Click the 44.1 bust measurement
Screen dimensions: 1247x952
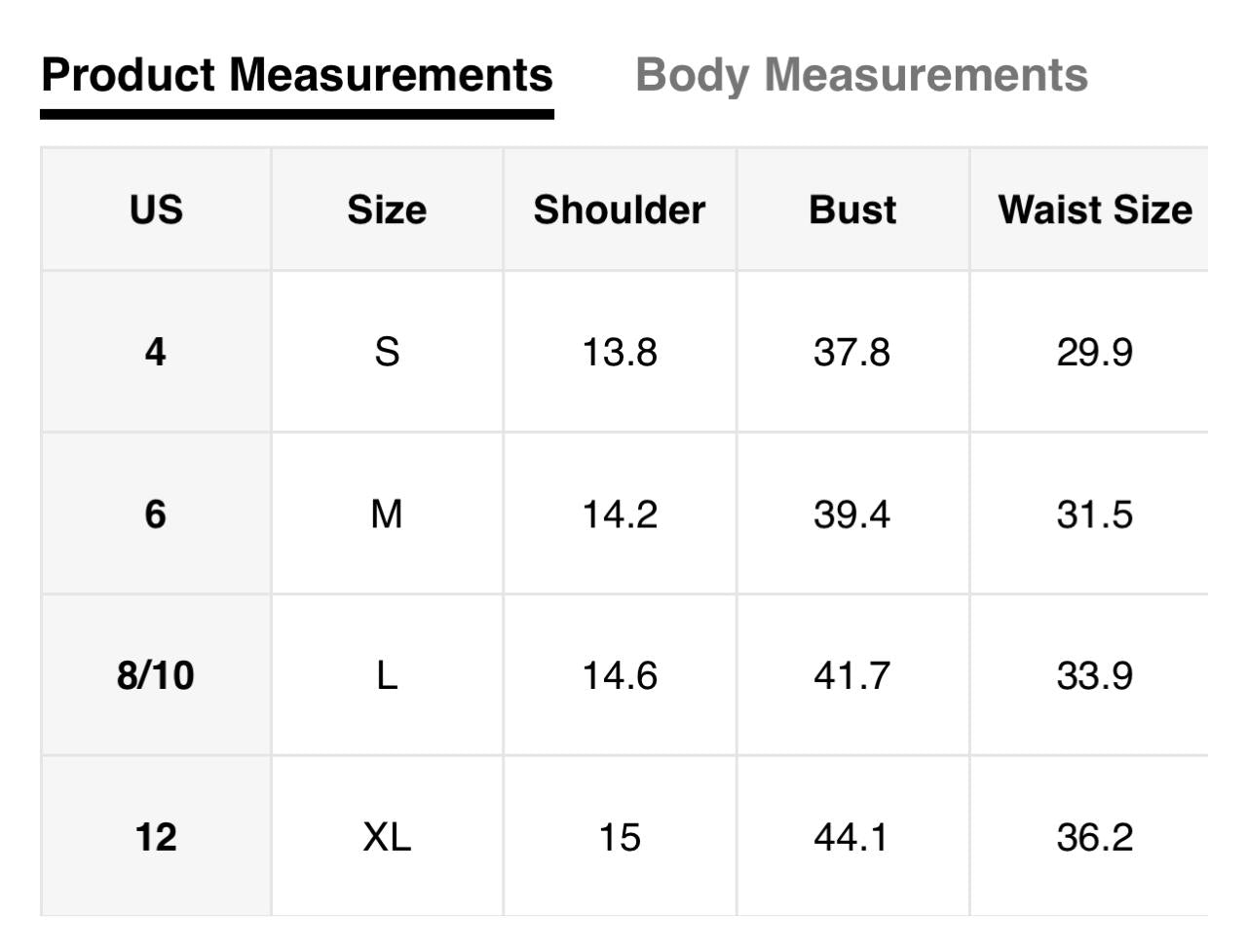(852, 837)
